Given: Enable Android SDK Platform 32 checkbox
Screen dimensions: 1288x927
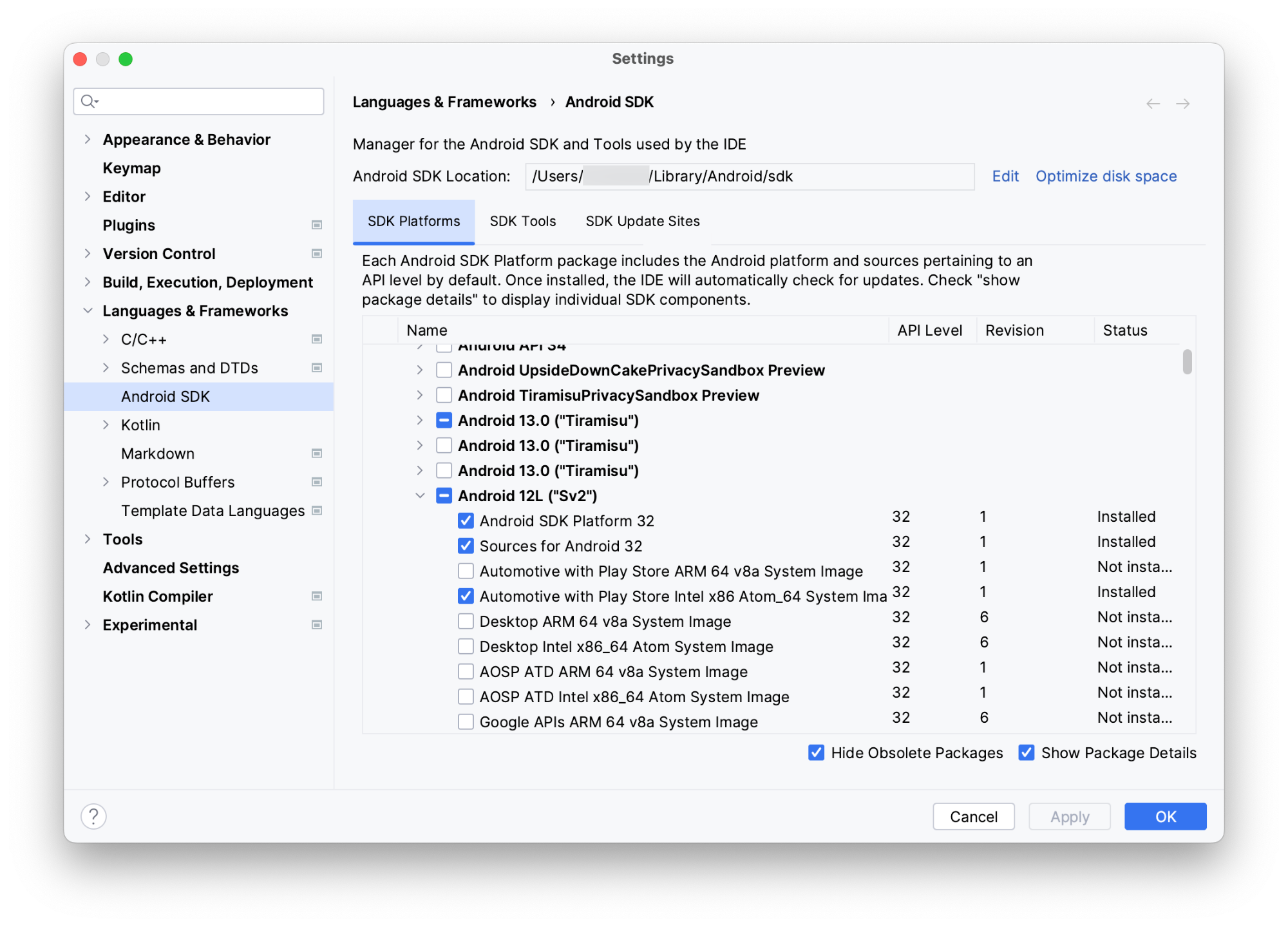Looking at the screenshot, I should (x=462, y=521).
